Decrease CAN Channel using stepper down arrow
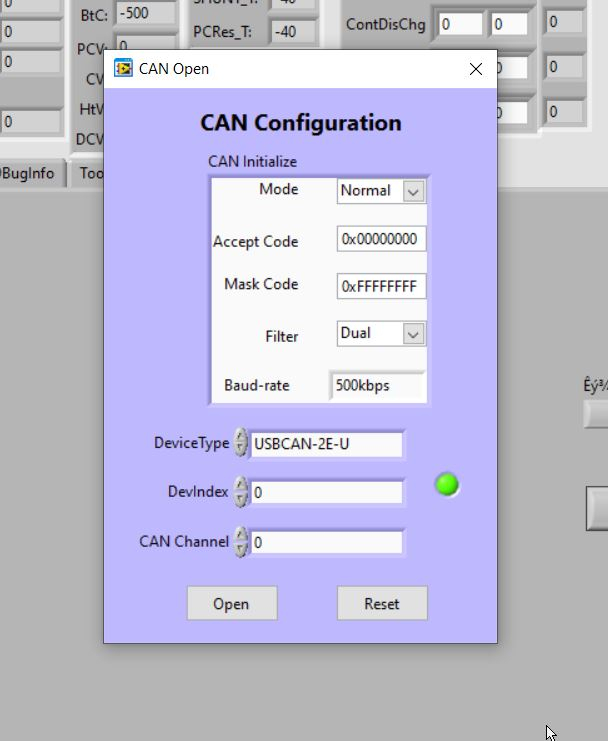608x741 pixels. tap(241, 549)
